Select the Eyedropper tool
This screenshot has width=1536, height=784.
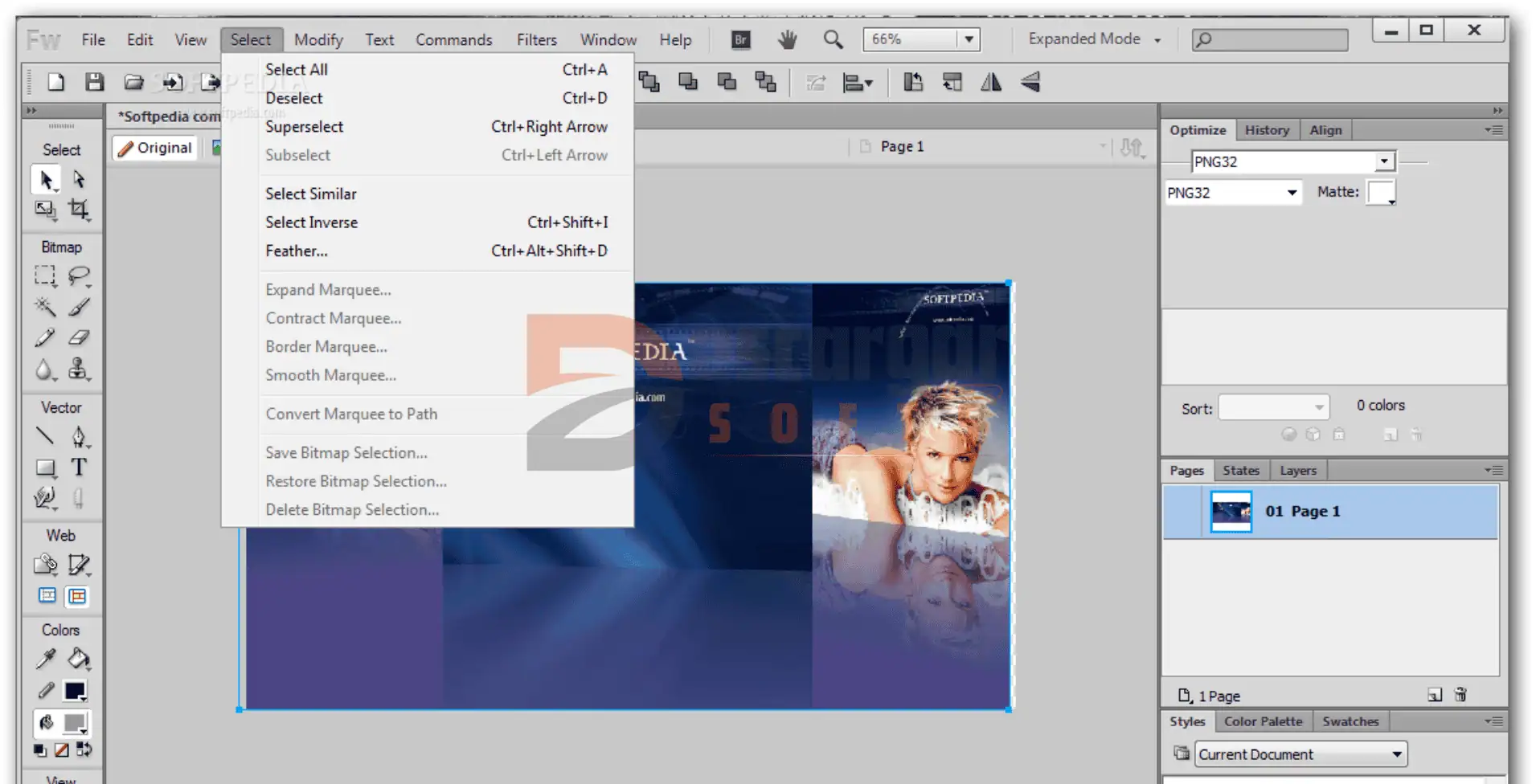pos(46,659)
